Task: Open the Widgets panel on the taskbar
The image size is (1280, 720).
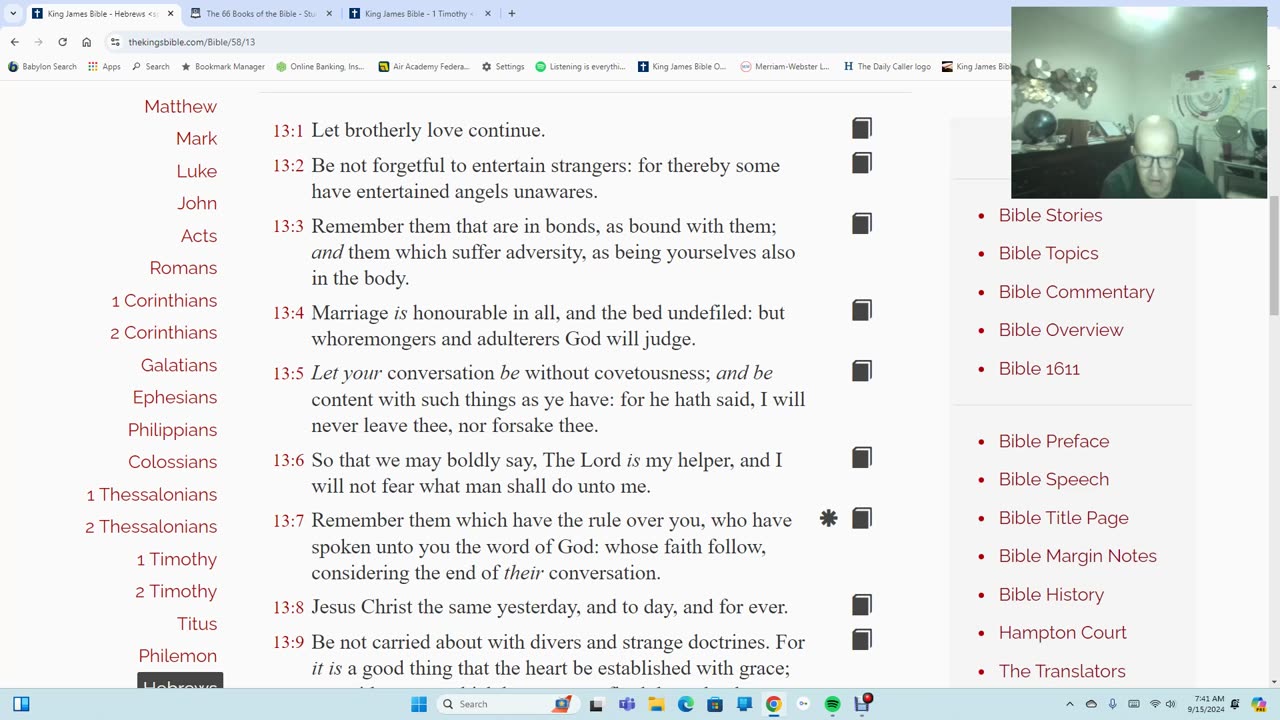Action: click(21, 704)
